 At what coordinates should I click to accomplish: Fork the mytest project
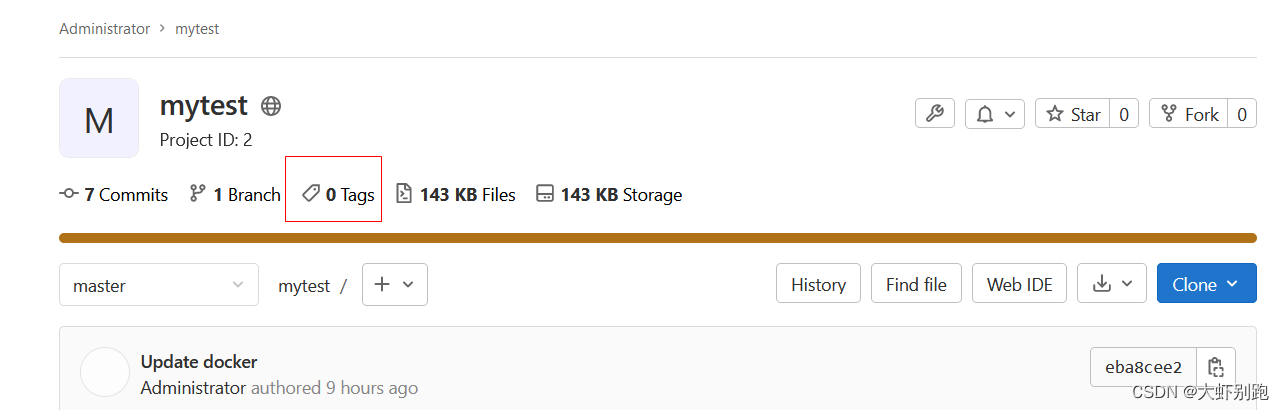point(1189,114)
